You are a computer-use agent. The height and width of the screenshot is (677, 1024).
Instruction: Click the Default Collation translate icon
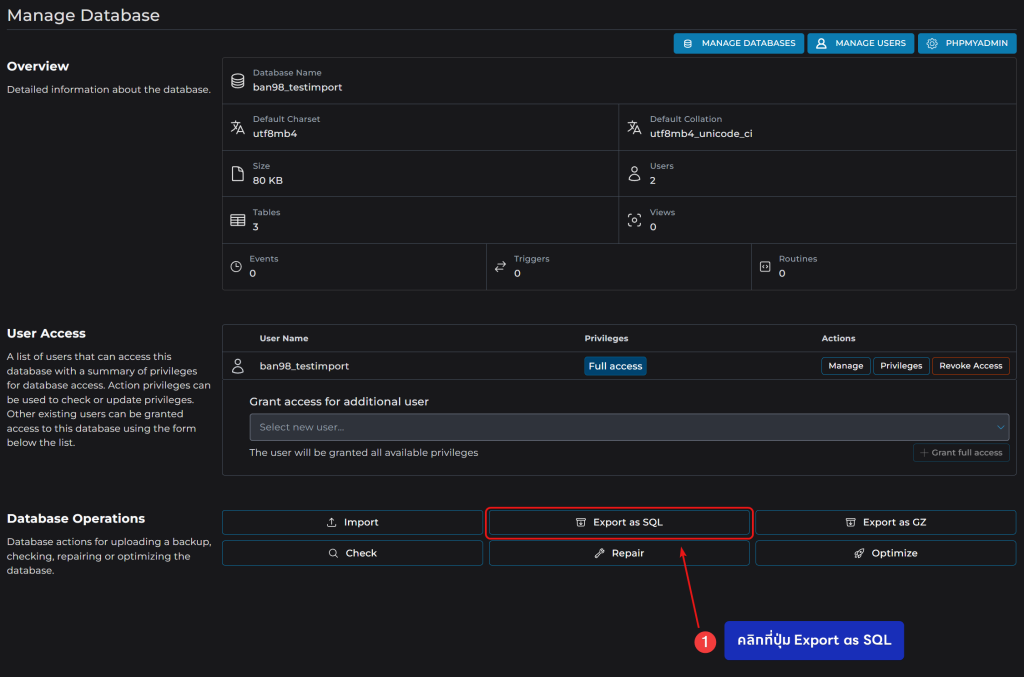tap(634, 127)
